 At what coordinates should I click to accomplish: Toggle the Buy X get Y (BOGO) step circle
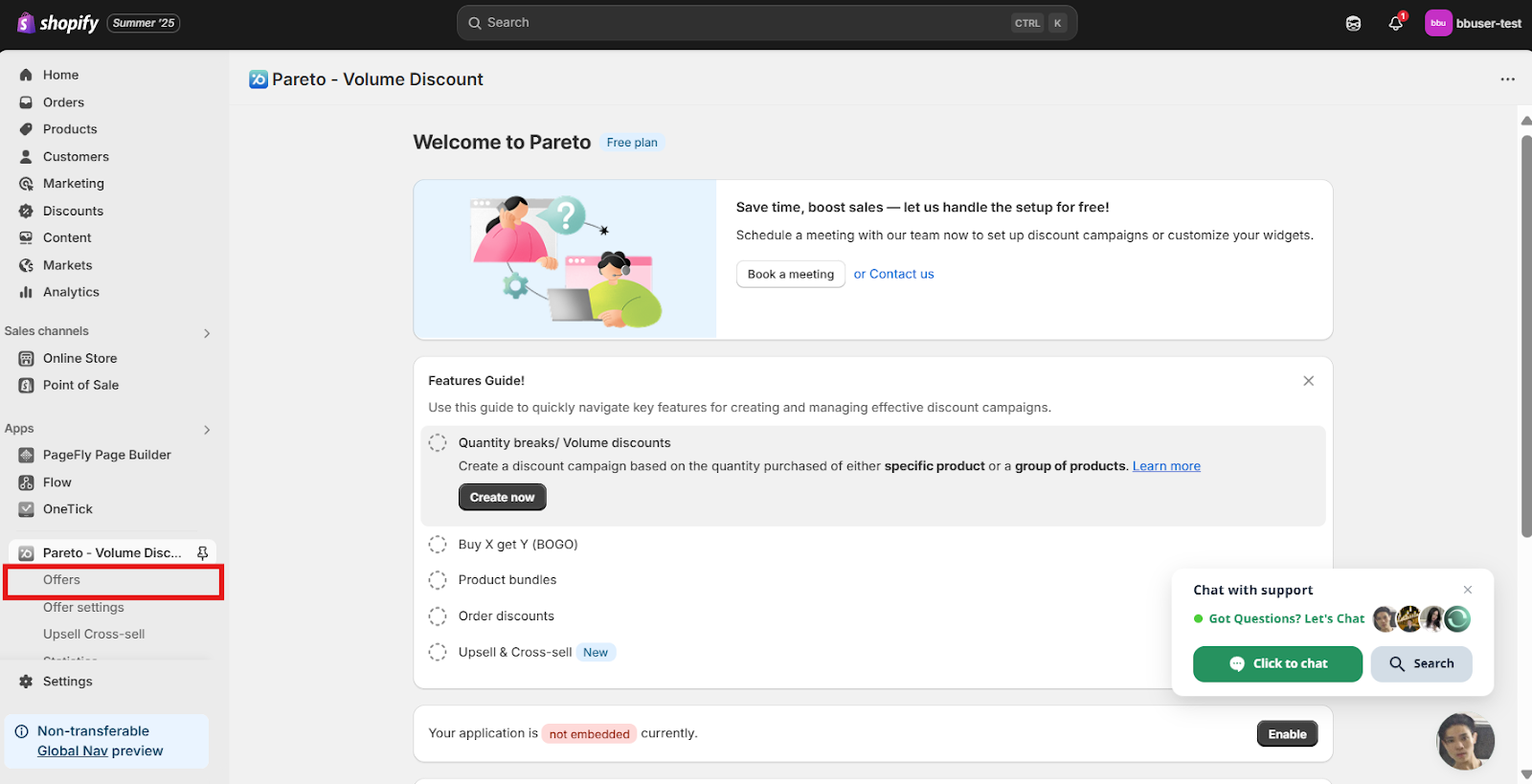click(x=438, y=545)
